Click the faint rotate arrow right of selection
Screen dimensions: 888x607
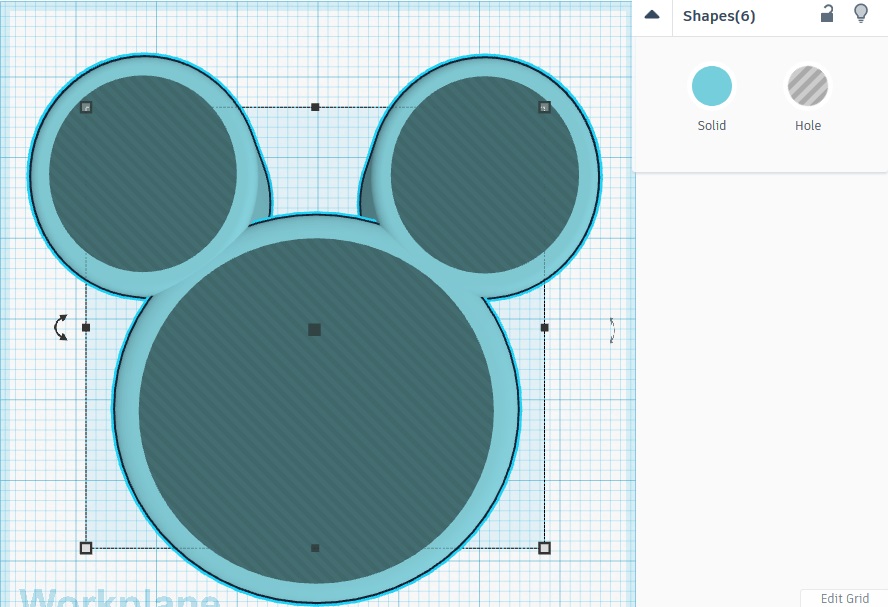pos(612,330)
